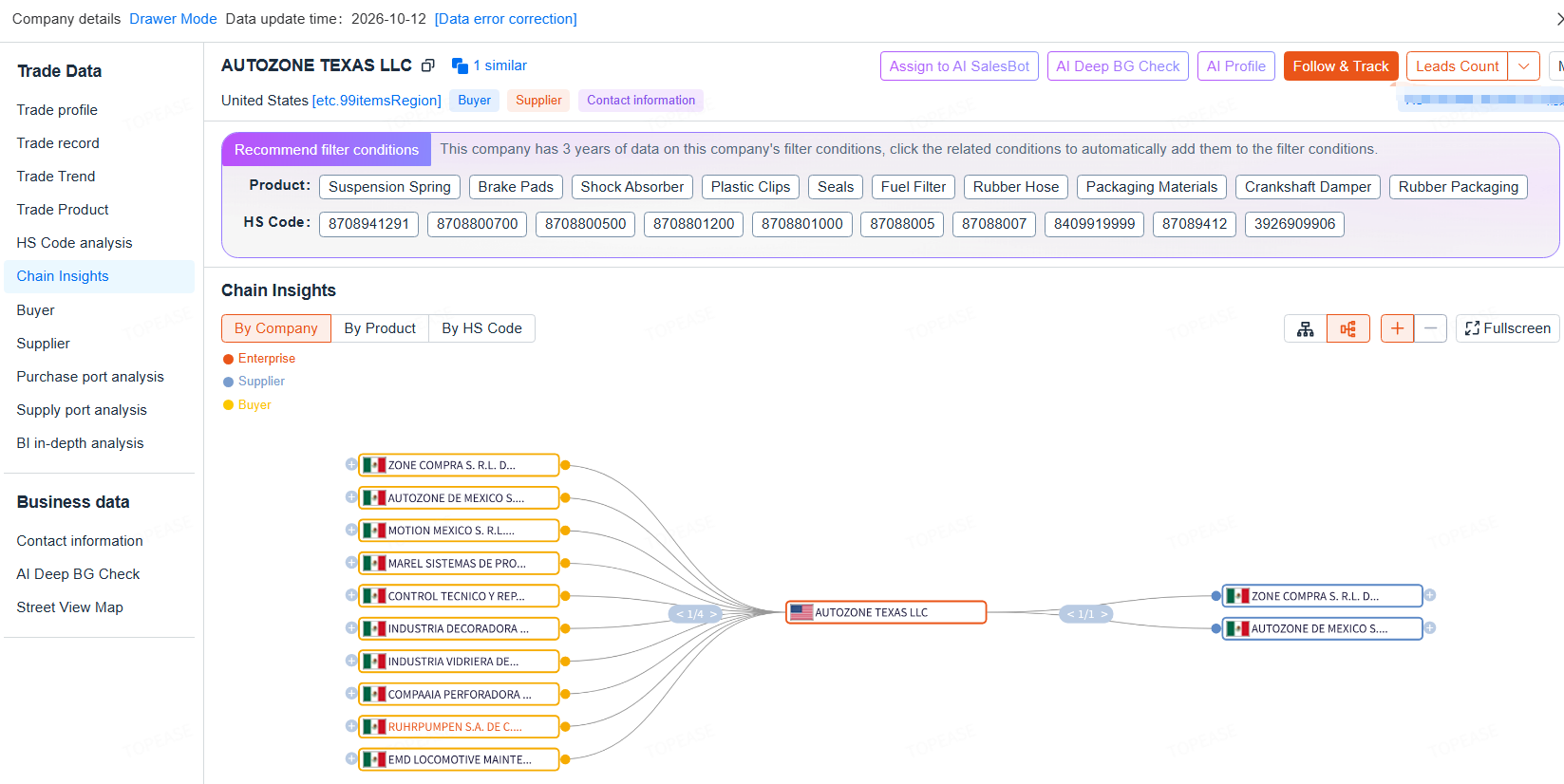The height and width of the screenshot is (784, 1564).
Task: Expand the RUHRPUMPEN S.A. DE C node
Action: (351, 726)
